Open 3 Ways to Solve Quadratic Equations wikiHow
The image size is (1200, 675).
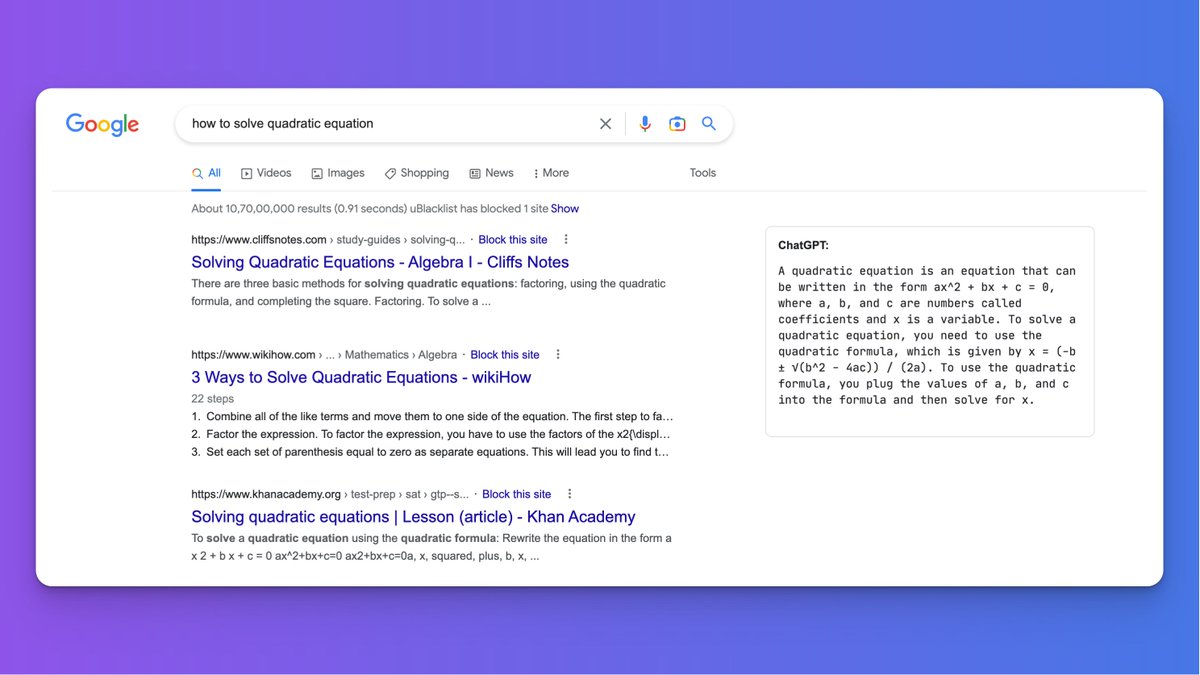[361, 377]
